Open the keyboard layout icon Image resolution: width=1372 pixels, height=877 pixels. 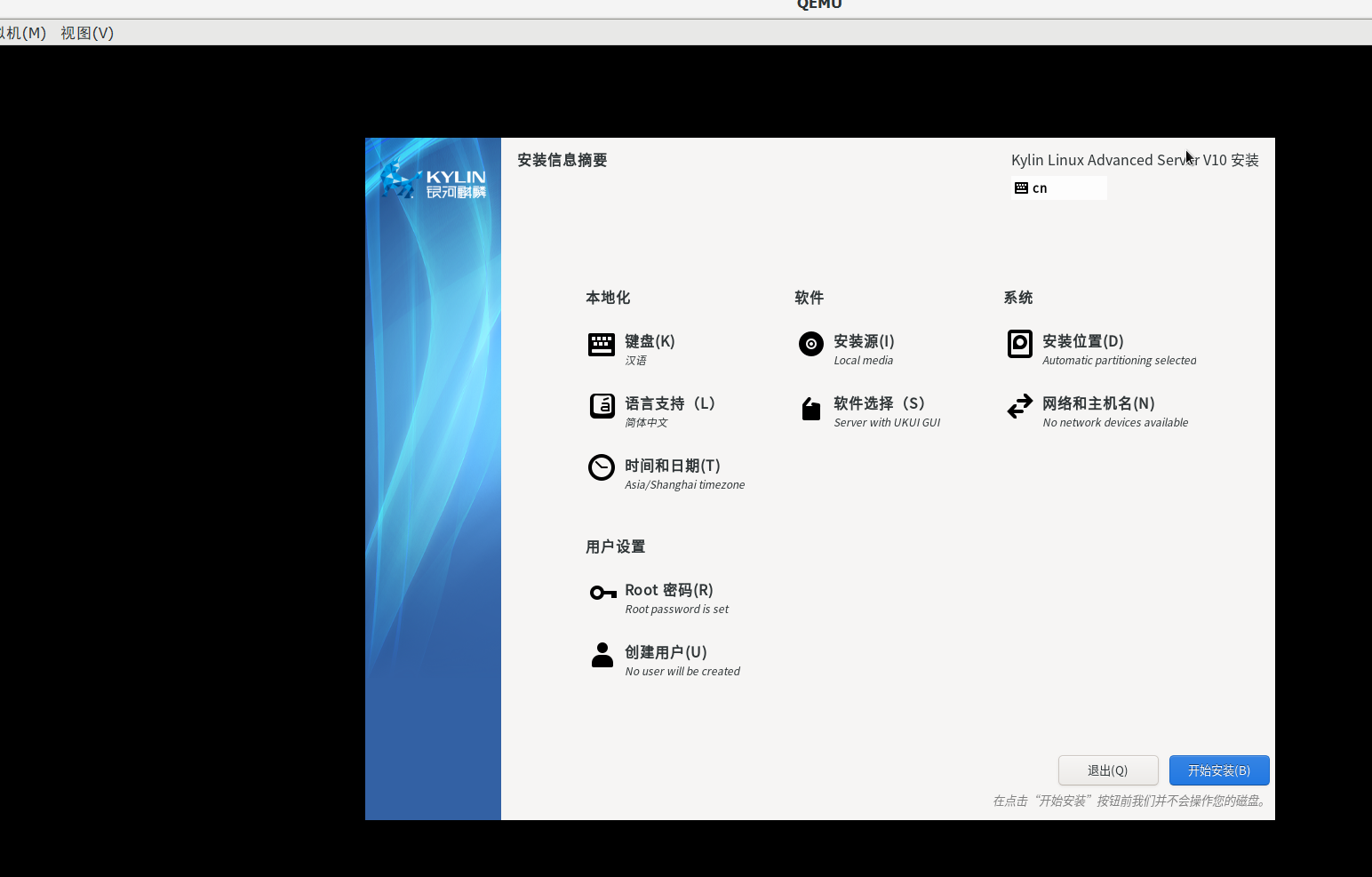coord(602,345)
